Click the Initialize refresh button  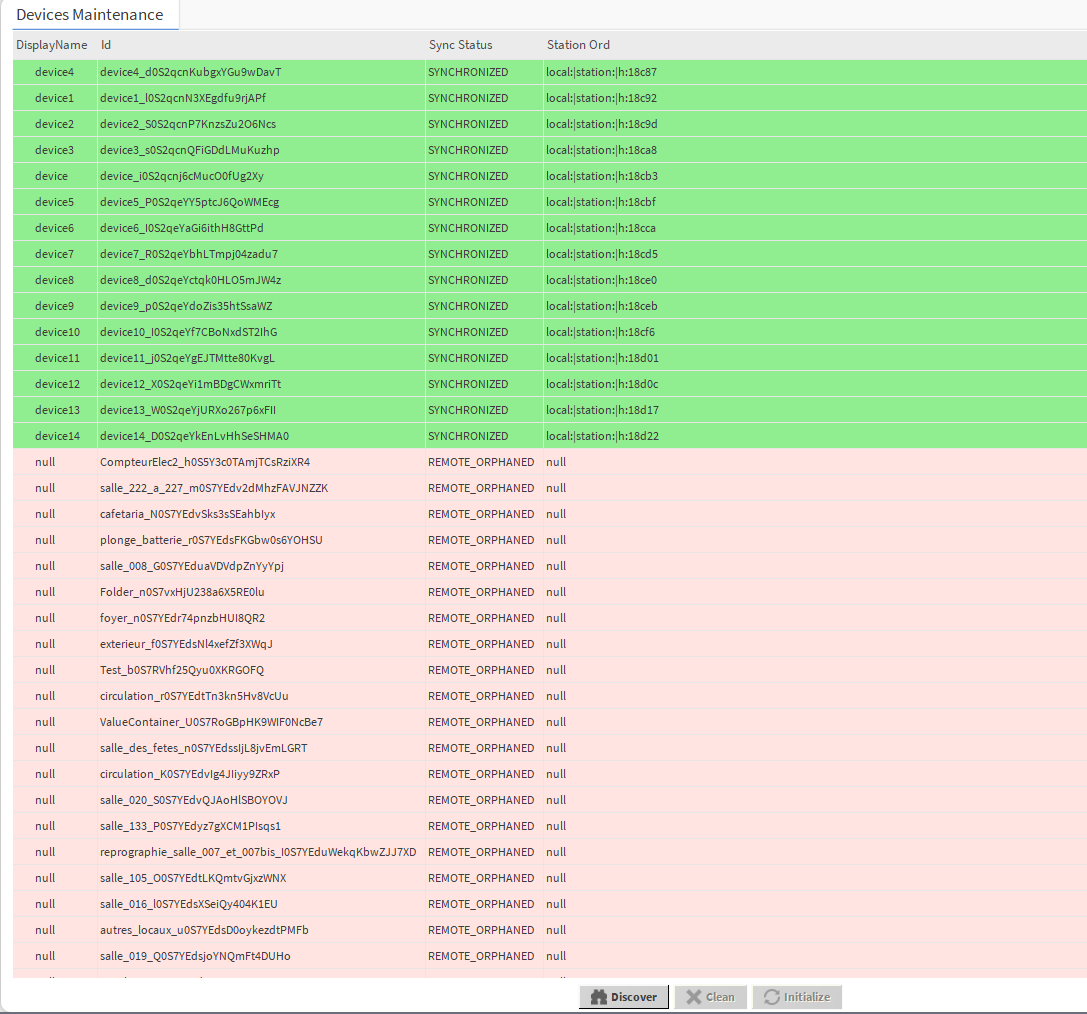[797, 997]
